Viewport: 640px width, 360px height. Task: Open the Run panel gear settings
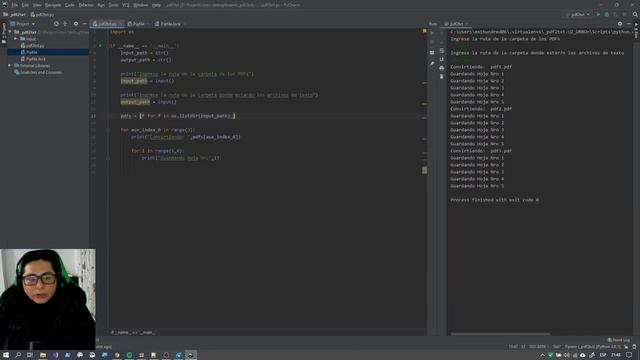[x=620, y=24]
